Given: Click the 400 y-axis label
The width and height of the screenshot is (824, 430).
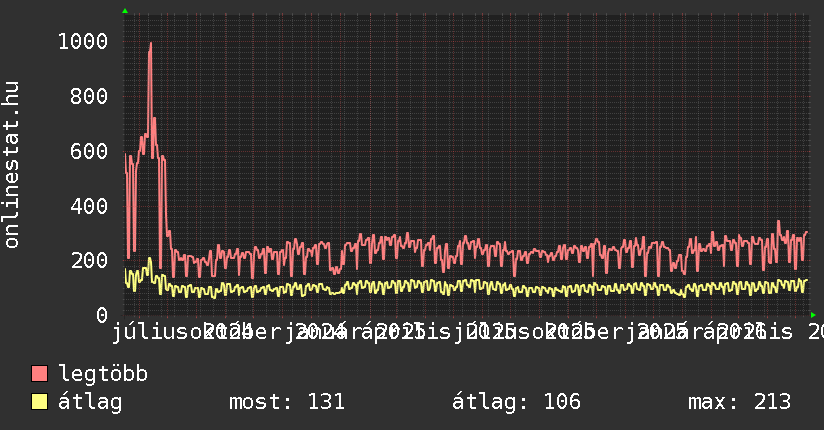Looking at the screenshot, I should 89,206.
